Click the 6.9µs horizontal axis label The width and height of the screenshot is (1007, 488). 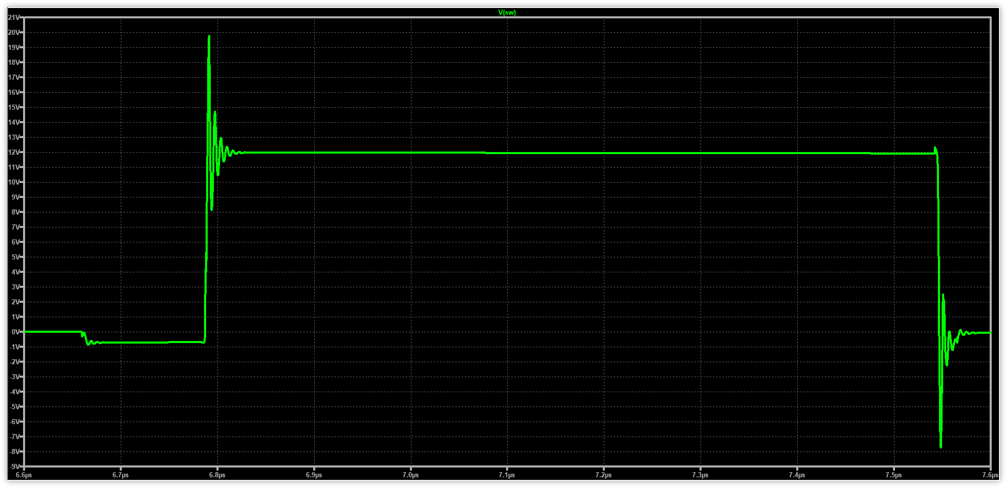point(313,475)
